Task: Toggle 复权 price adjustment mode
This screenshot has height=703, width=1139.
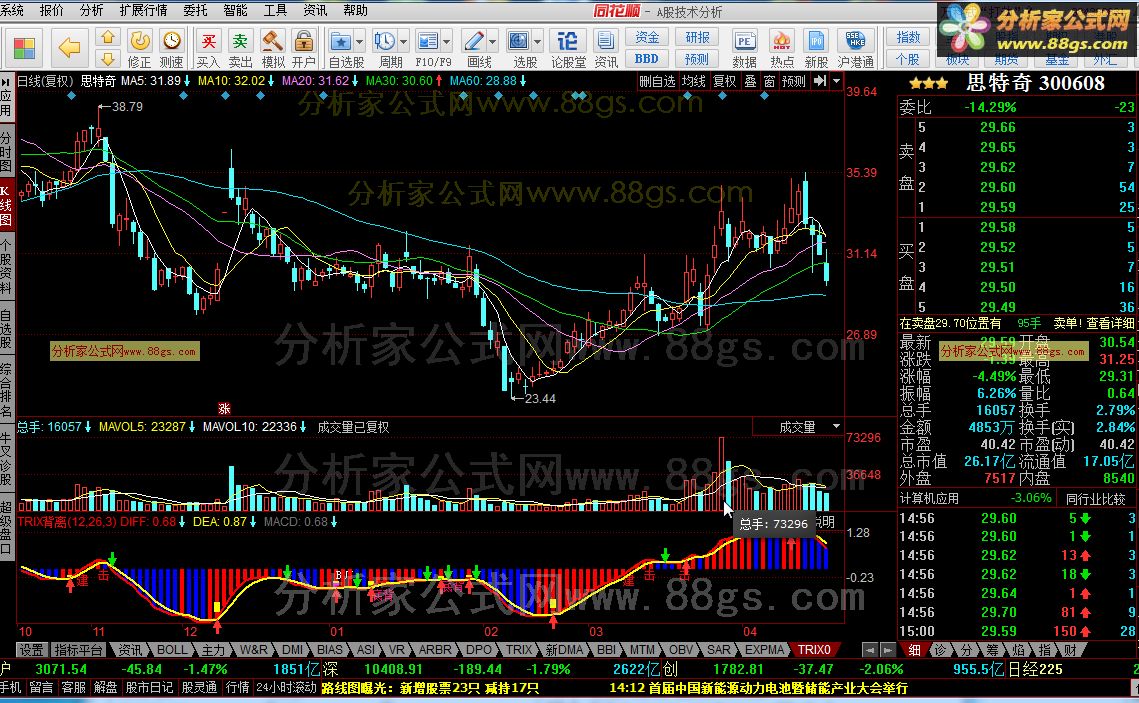Action: point(724,81)
